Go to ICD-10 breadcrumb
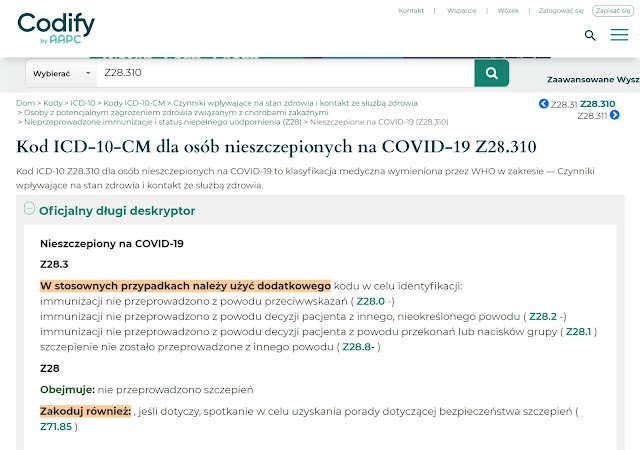This screenshot has height=450, width=640. [82, 103]
